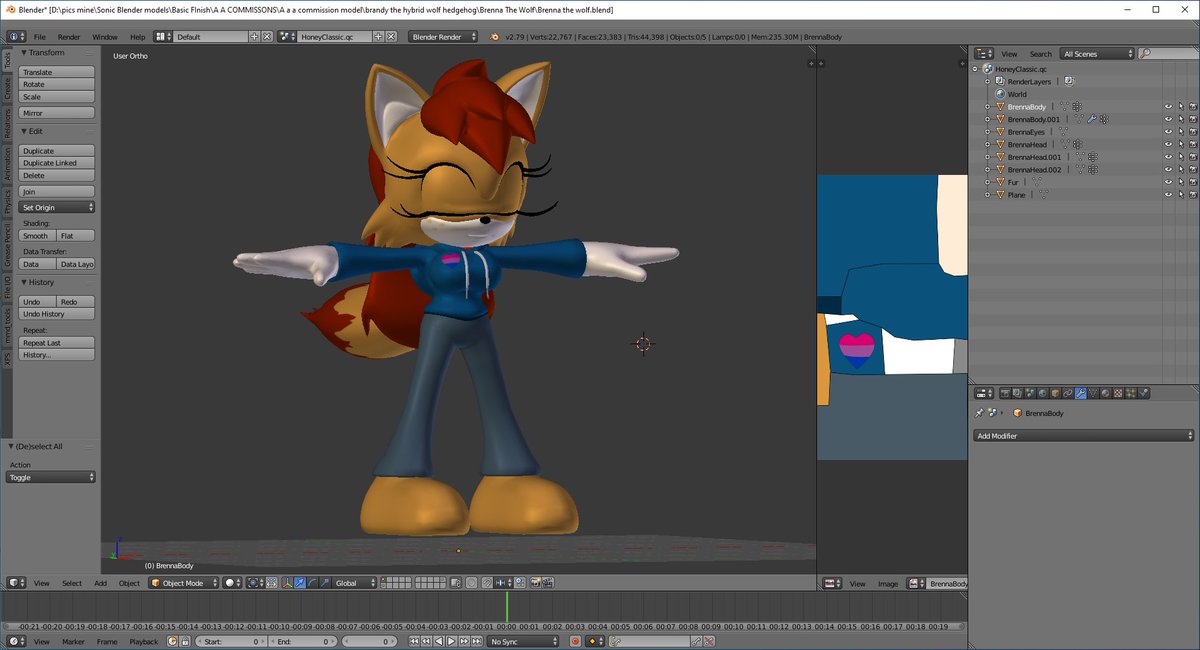This screenshot has height=650, width=1200.
Task: Open the Object Mode dropdown
Action: (183, 583)
